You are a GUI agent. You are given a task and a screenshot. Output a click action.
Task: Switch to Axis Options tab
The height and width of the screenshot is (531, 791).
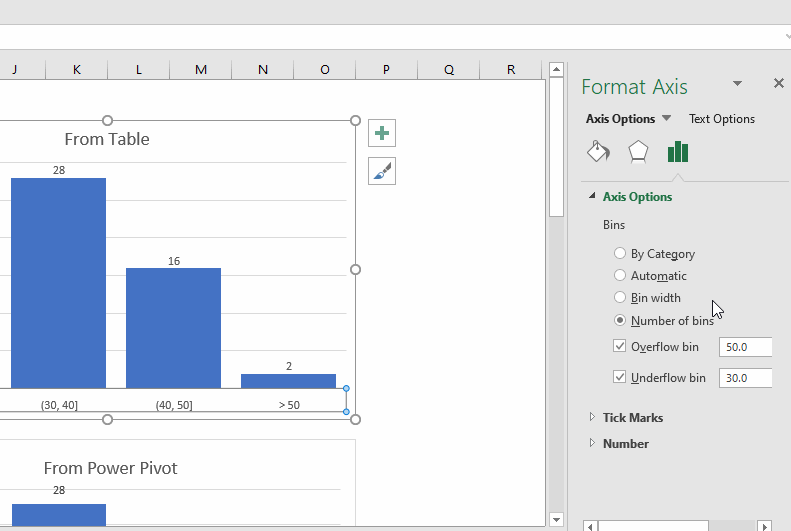pos(620,119)
